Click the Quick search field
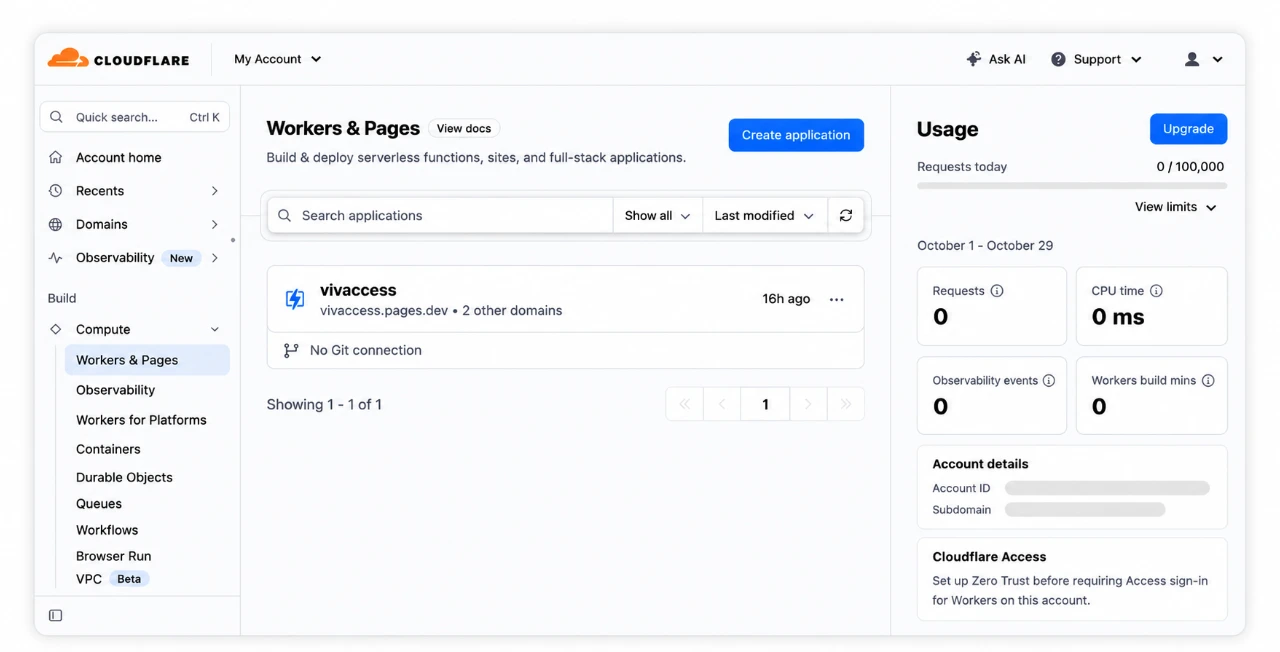The height and width of the screenshot is (652, 1280). coord(135,117)
